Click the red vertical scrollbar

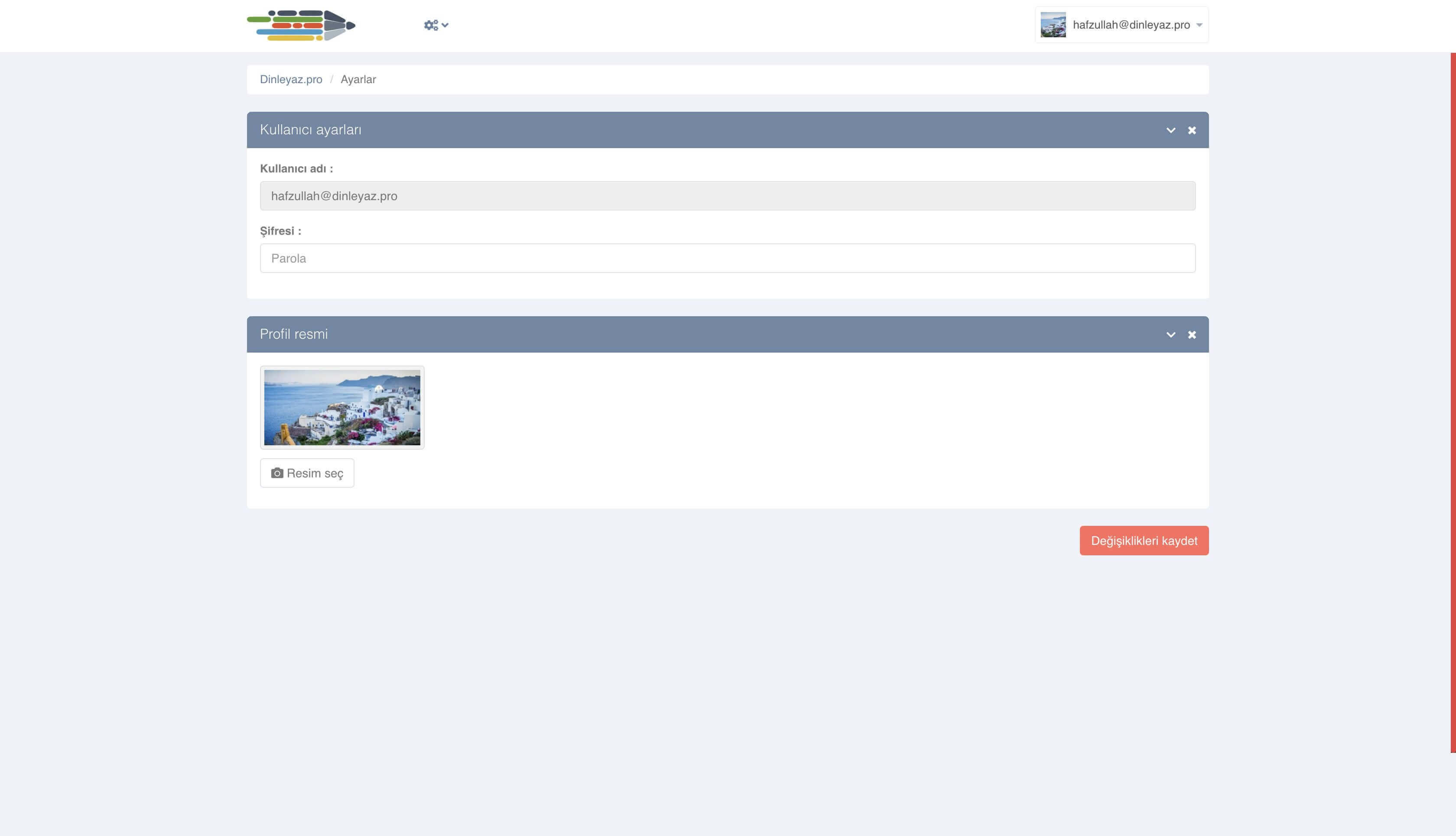point(1453,402)
